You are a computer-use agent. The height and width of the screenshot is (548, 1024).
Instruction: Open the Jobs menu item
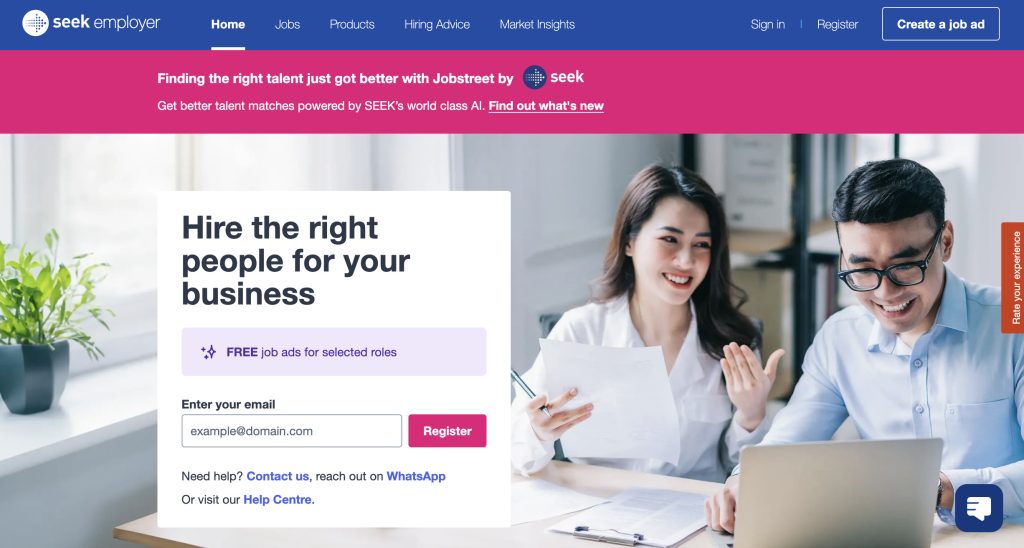pos(287,24)
